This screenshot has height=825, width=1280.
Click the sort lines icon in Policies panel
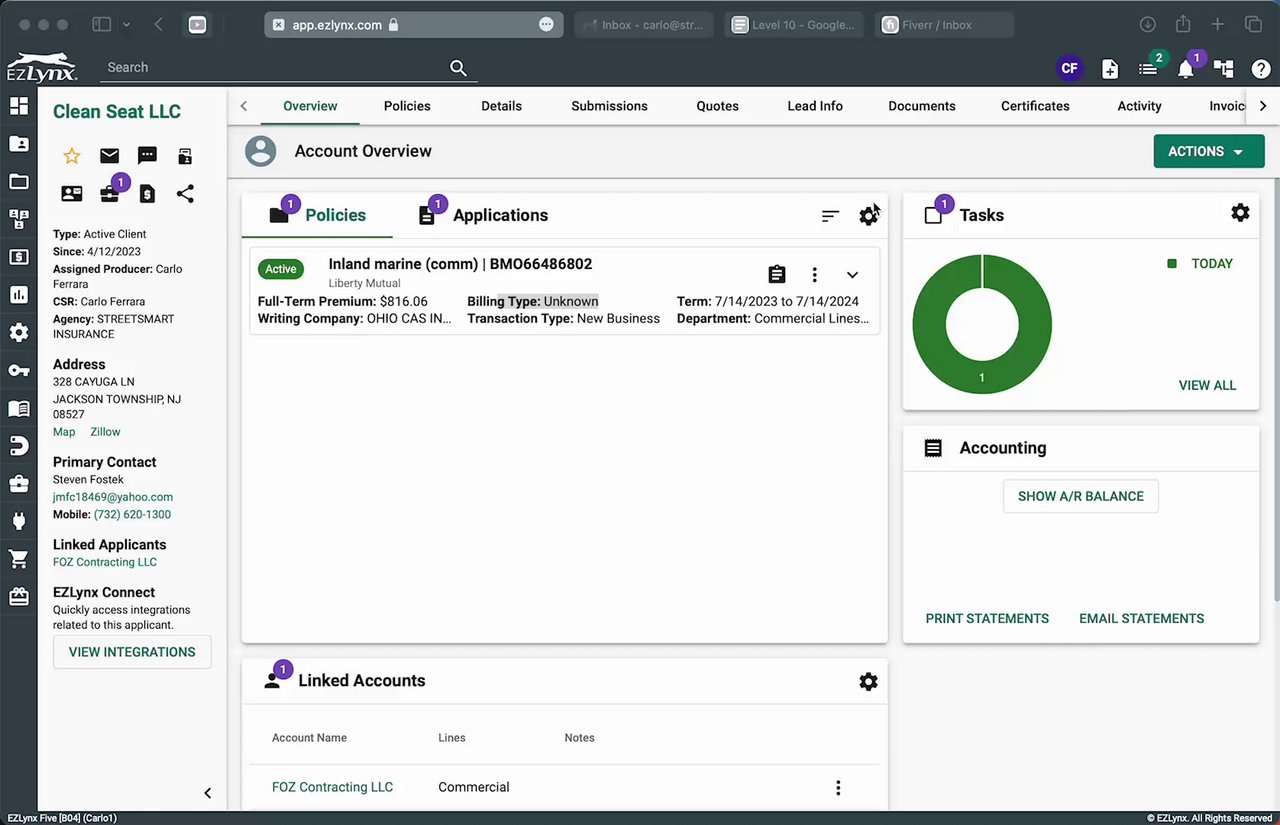pos(830,216)
